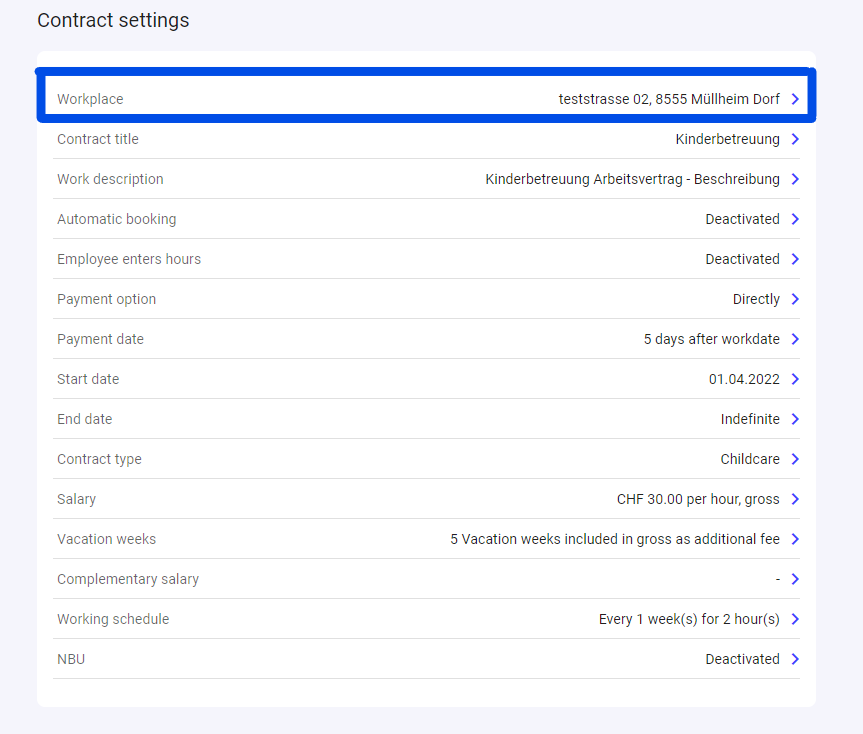Open the Vacation weeks row
This screenshot has width=863, height=734.
[x=795, y=539]
